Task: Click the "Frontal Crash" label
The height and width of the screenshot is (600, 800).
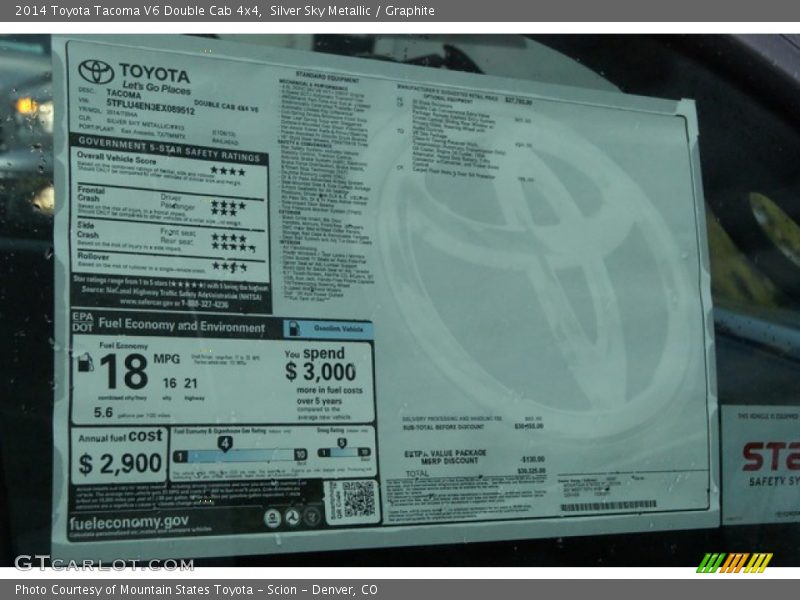Action: pos(91,194)
